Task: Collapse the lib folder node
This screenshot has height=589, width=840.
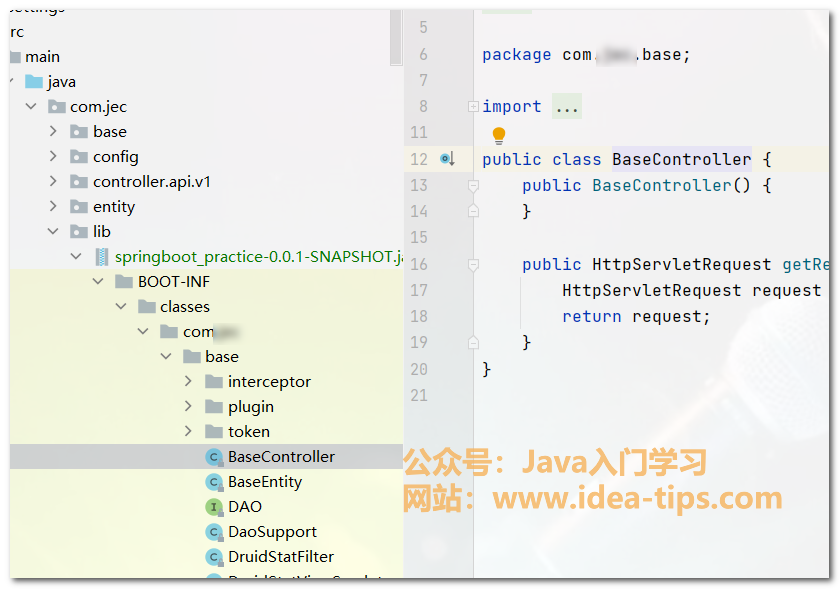Action: [53, 232]
